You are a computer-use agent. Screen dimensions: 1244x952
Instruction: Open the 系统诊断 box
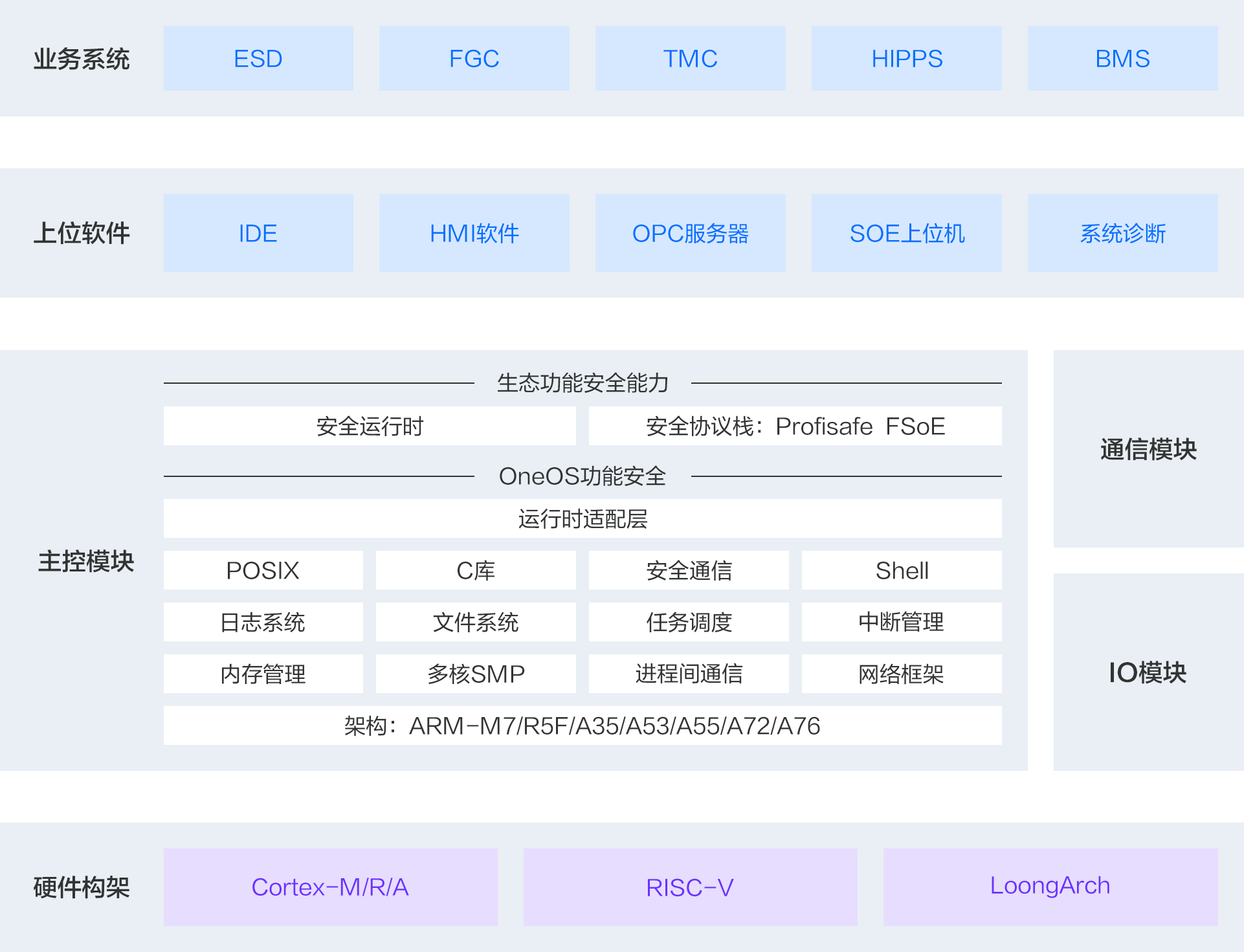click(x=1122, y=233)
